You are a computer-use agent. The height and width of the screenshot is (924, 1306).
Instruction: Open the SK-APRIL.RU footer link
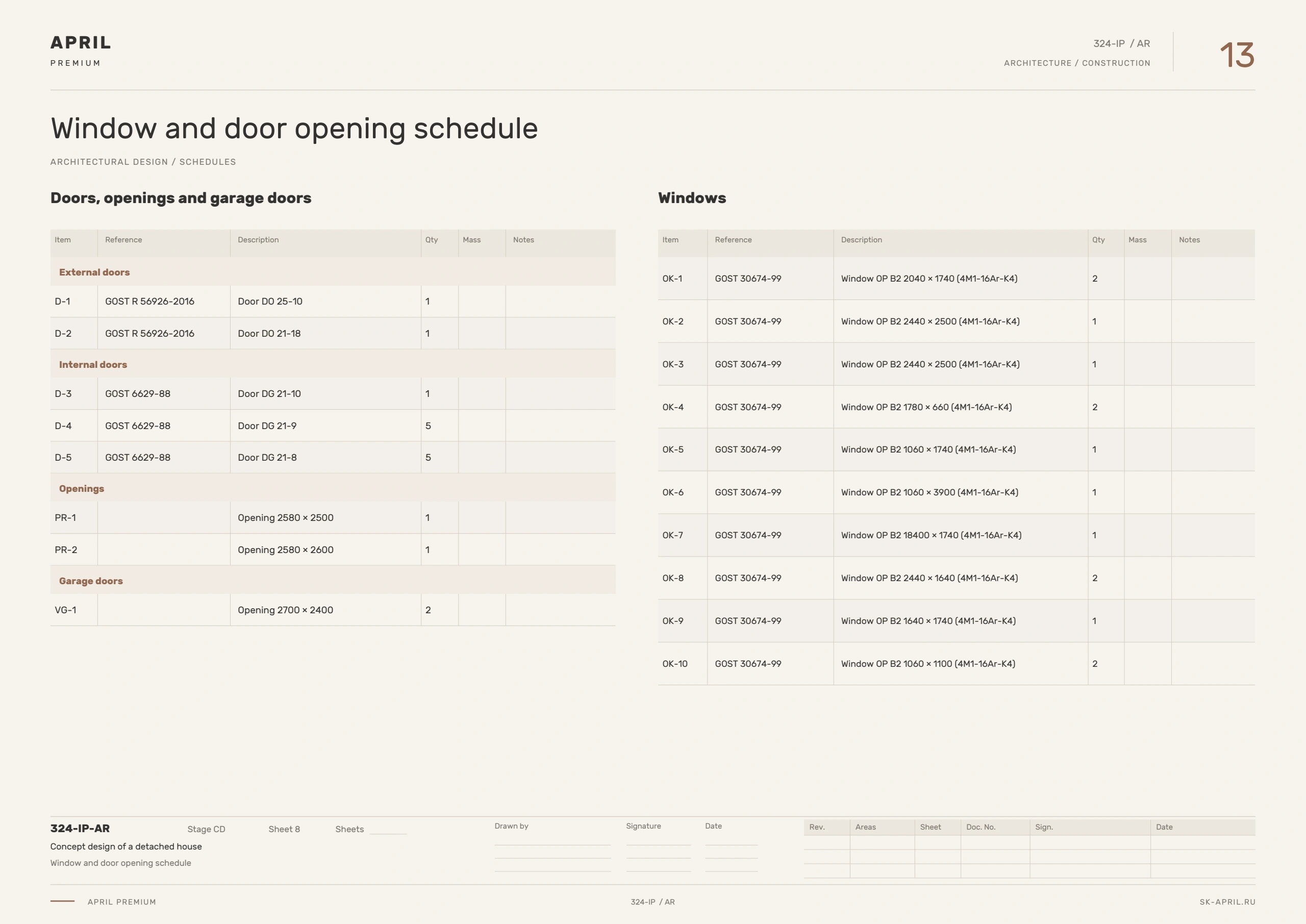pyautogui.click(x=1227, y=902)
